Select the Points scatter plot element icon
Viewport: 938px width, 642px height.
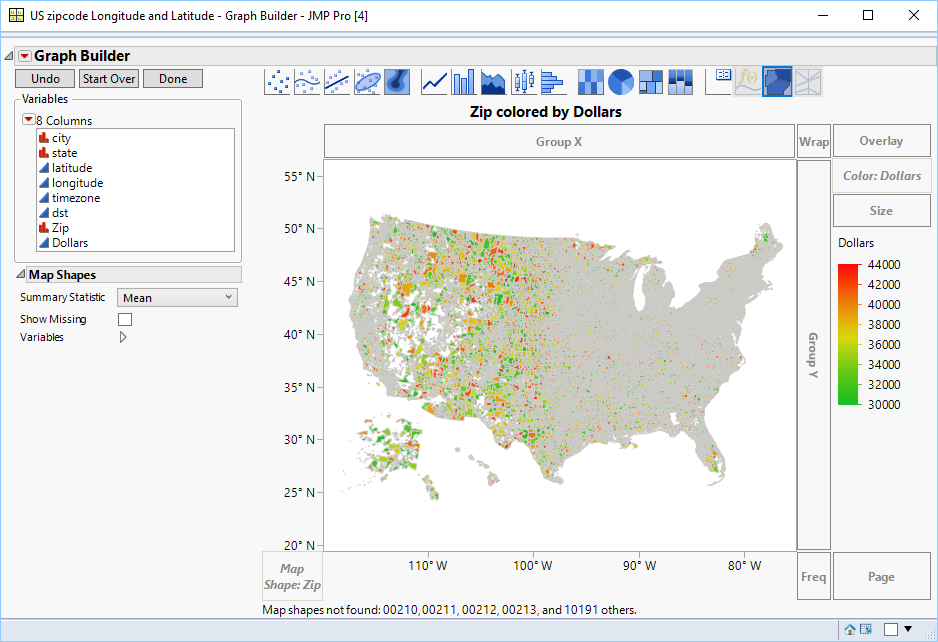277,82
